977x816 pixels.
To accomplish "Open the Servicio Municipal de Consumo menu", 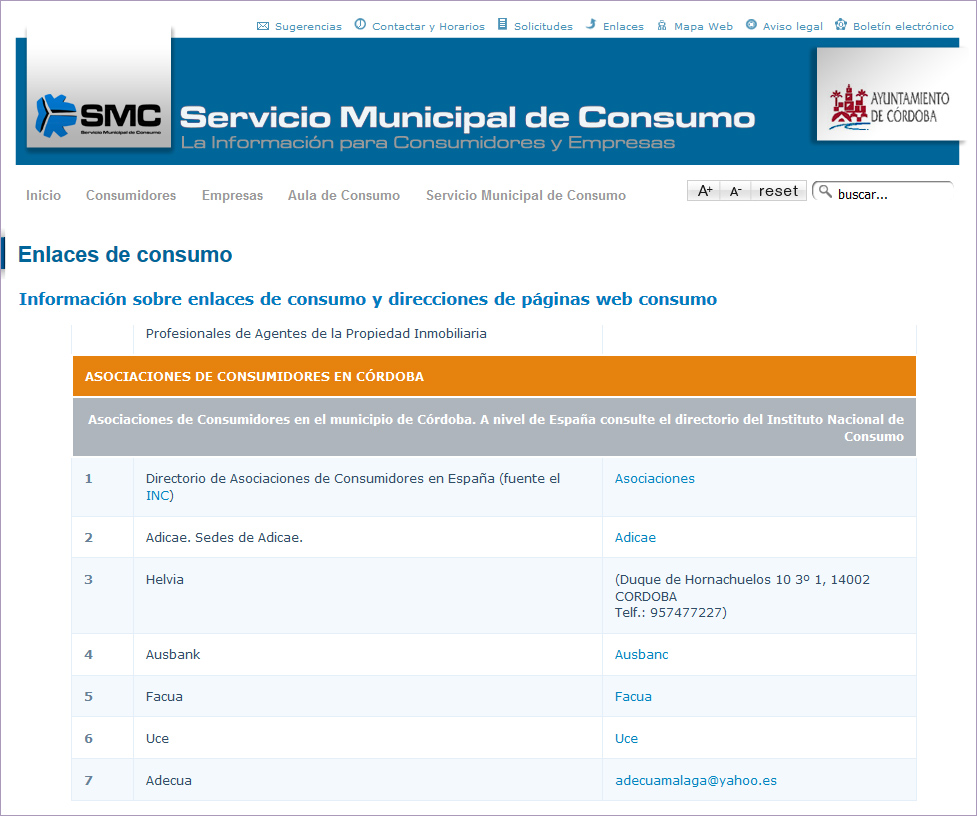I will point(526,196).
